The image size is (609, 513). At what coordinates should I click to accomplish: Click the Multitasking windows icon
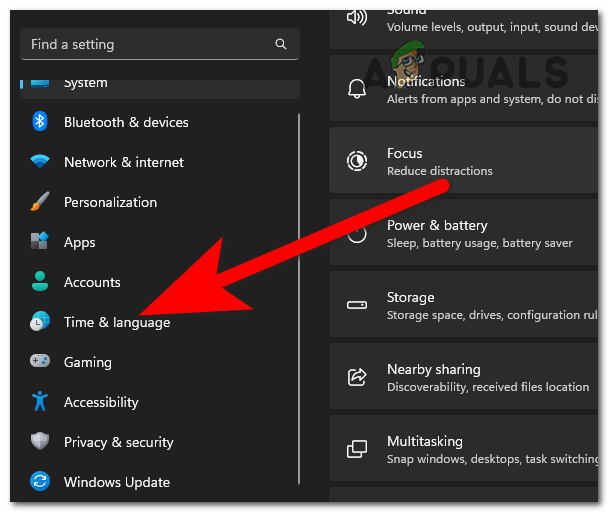click(x=357, y=449)
